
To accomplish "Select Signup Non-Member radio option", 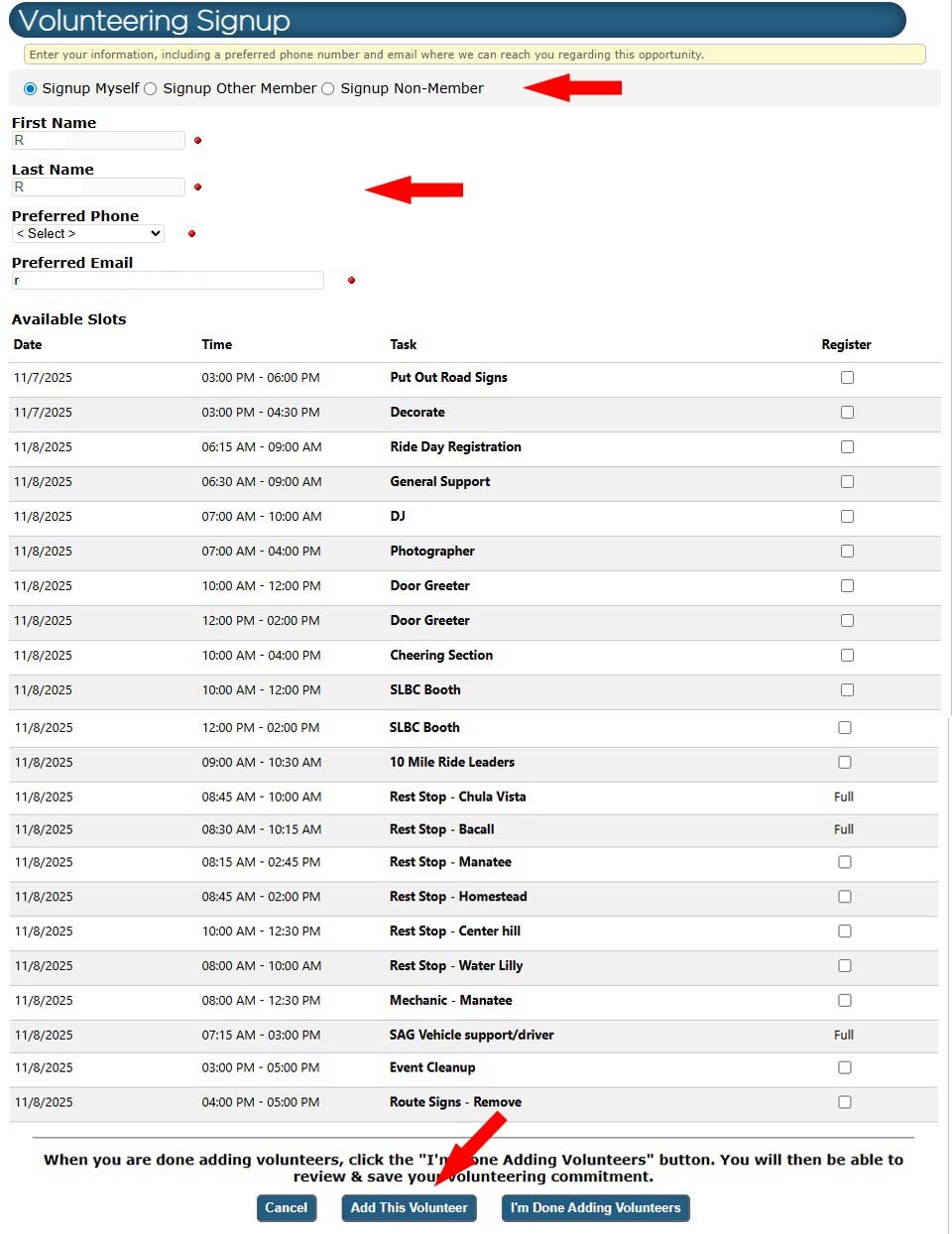I will pos(328,89).
